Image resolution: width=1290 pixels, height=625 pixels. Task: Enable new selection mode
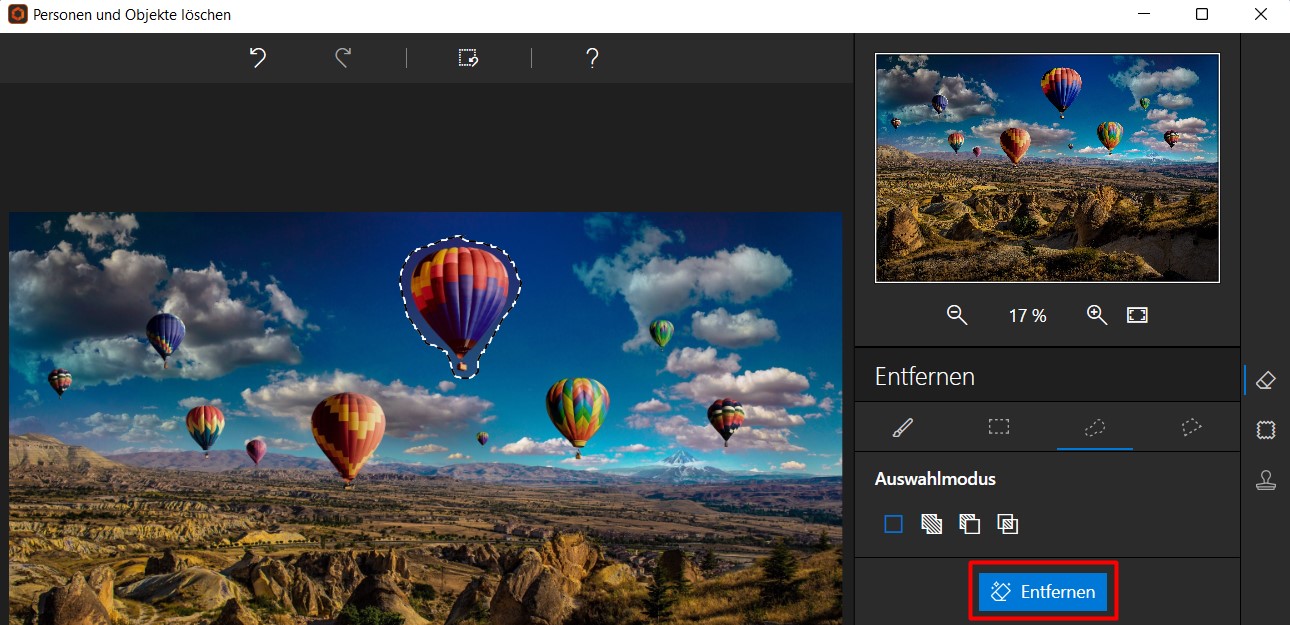point(893,524)
